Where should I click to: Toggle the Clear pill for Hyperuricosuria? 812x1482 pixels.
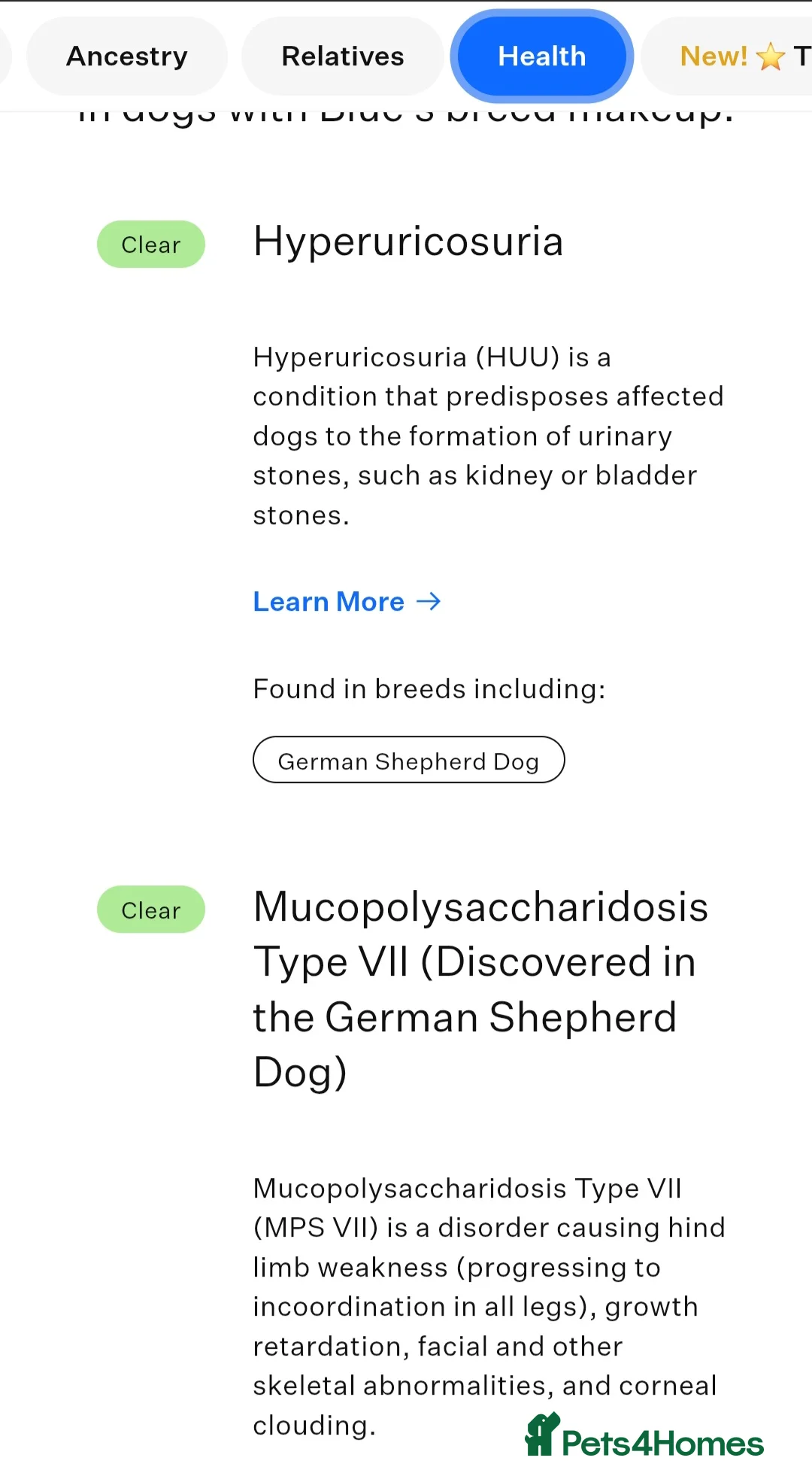click(x=150, y=244)
